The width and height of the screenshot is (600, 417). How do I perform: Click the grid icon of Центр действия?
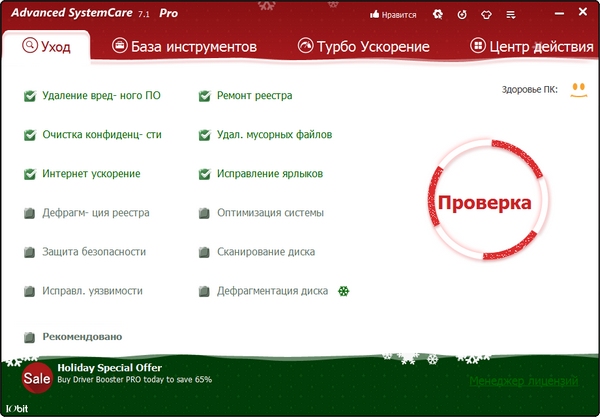click(478, 46)
